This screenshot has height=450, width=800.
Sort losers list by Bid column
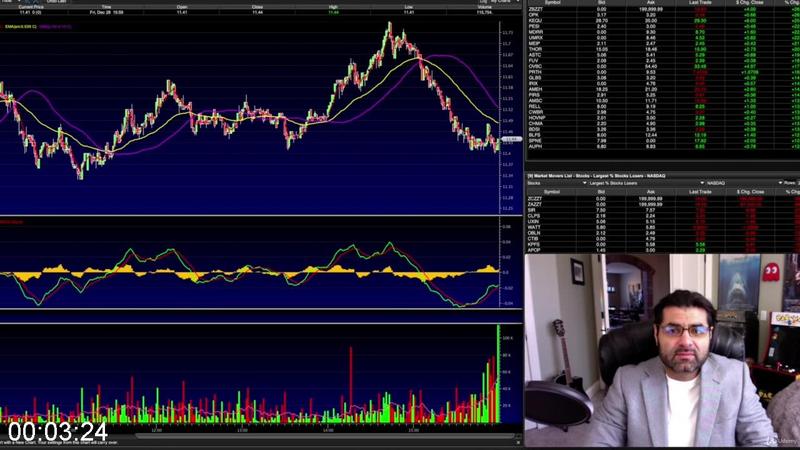[602, 192]
